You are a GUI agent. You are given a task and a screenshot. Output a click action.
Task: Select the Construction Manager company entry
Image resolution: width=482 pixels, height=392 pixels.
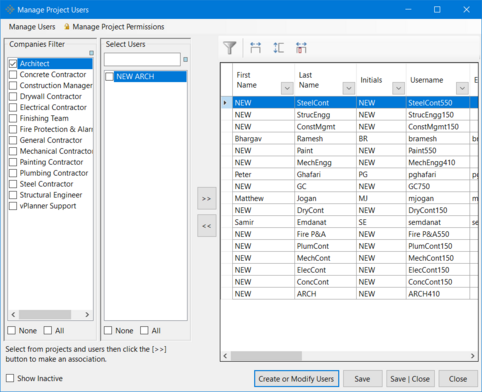coord(56,85)
